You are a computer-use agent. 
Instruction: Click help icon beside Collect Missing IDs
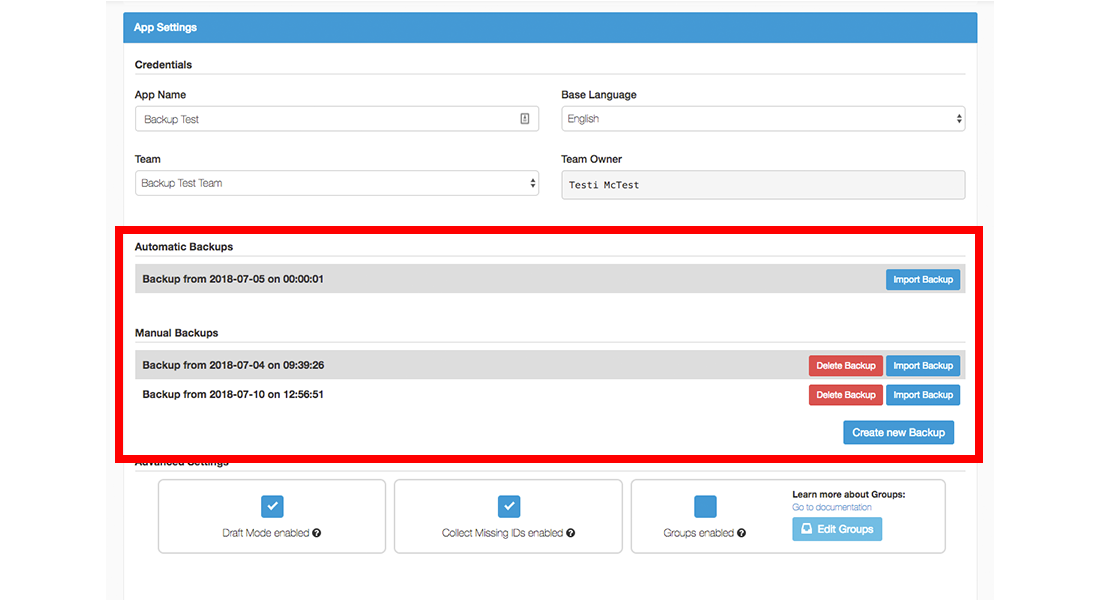click(569, 534)
